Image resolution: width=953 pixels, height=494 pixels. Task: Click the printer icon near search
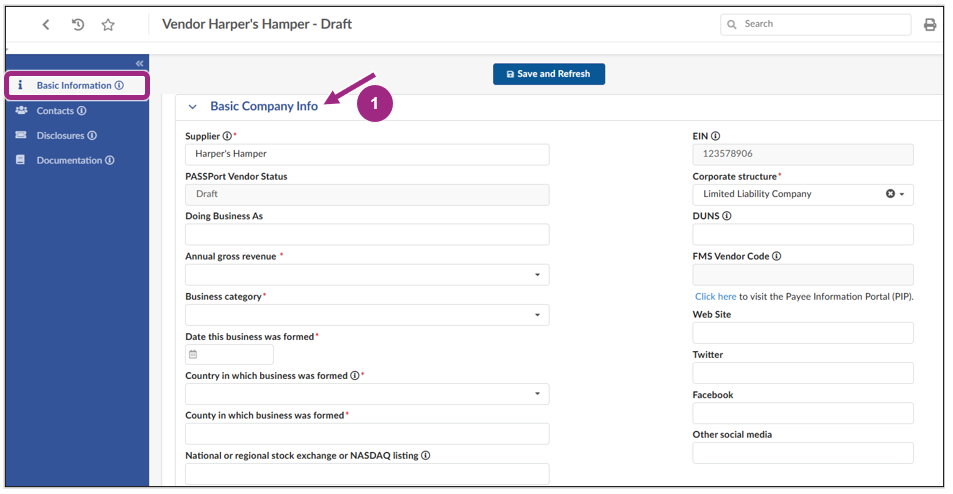930,25
